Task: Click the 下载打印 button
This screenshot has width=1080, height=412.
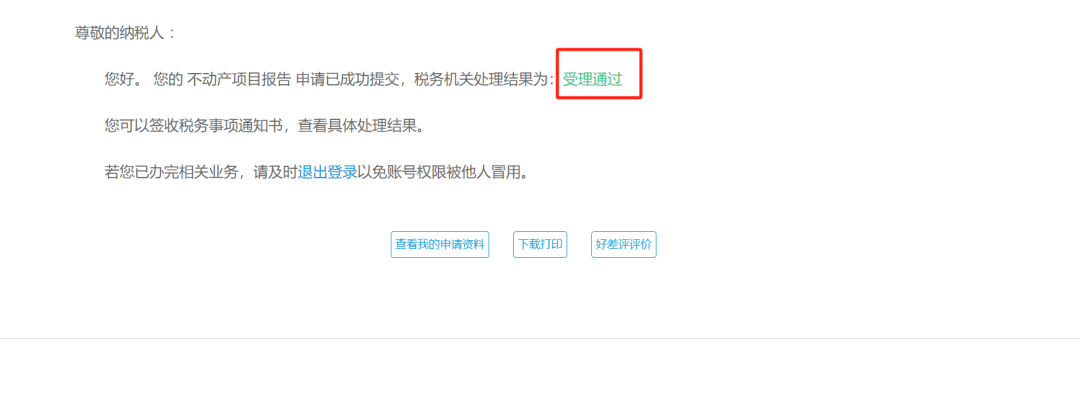Action: [540, 245]
